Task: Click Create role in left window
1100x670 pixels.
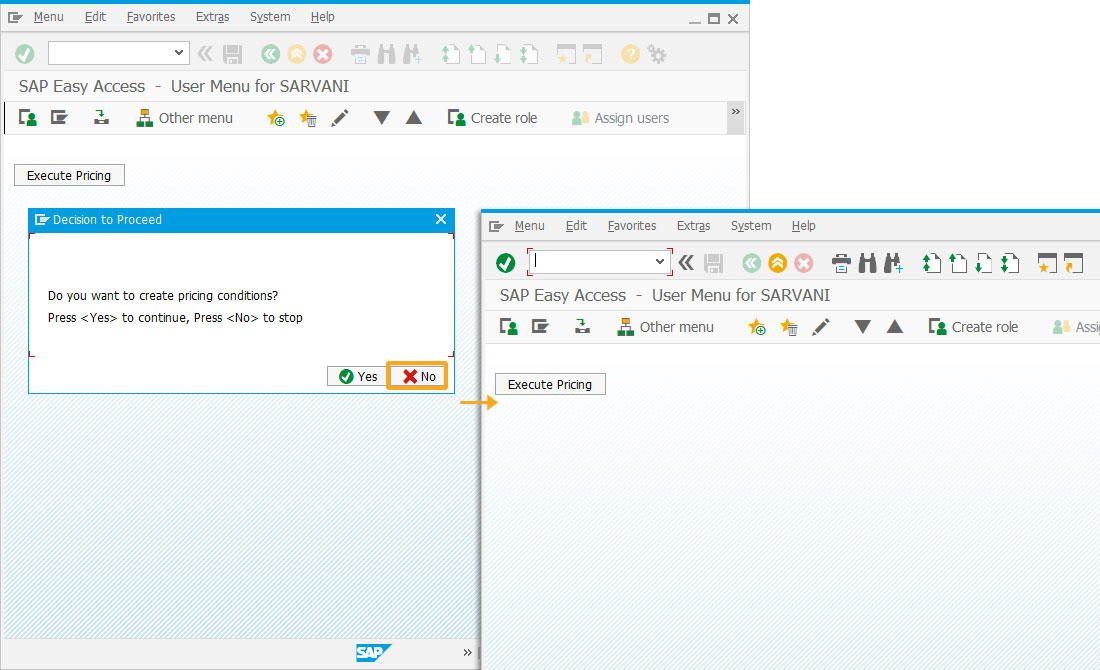Action: (x=492, y=118)
